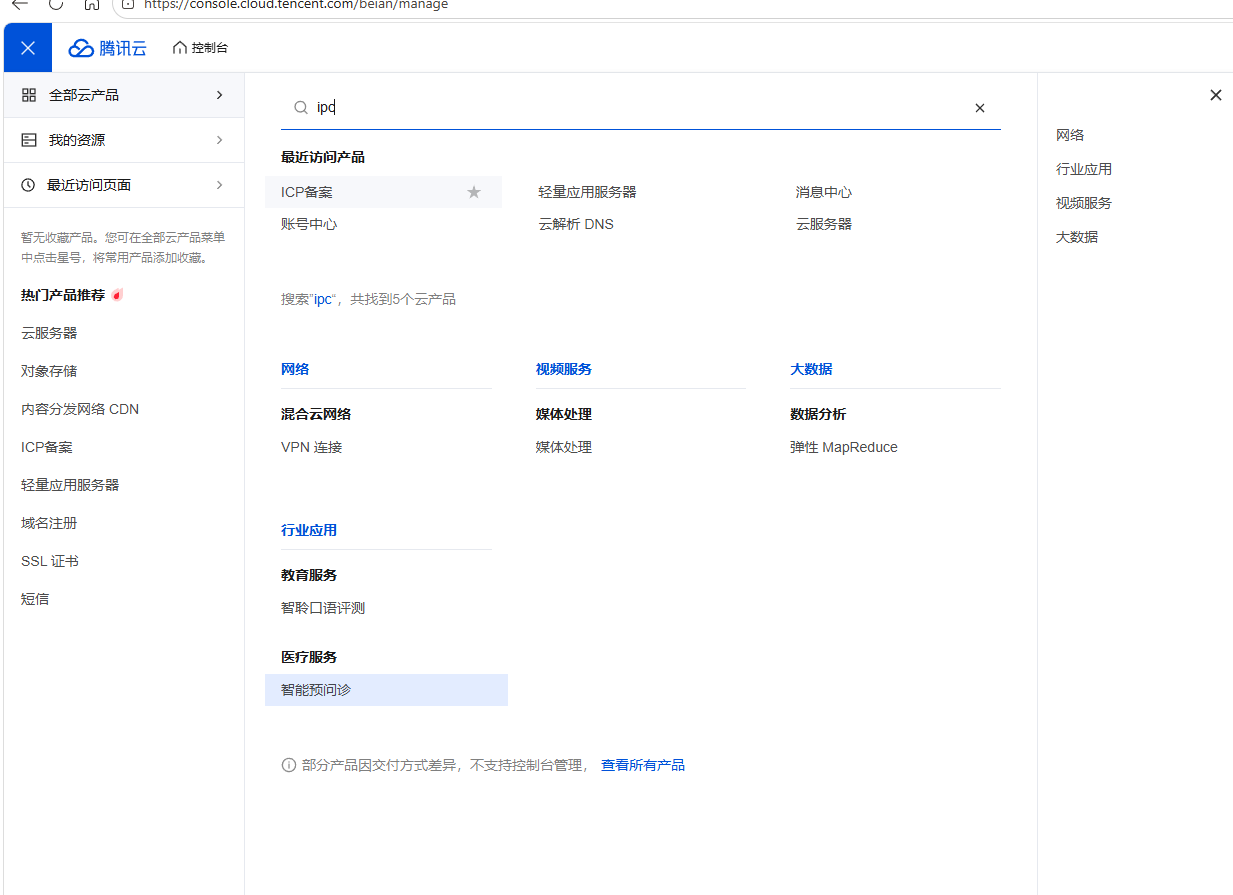Open 短信 in hot products
Image resolution: width=1233 pixels, height=895 pixels.
[x=35, y=599]
